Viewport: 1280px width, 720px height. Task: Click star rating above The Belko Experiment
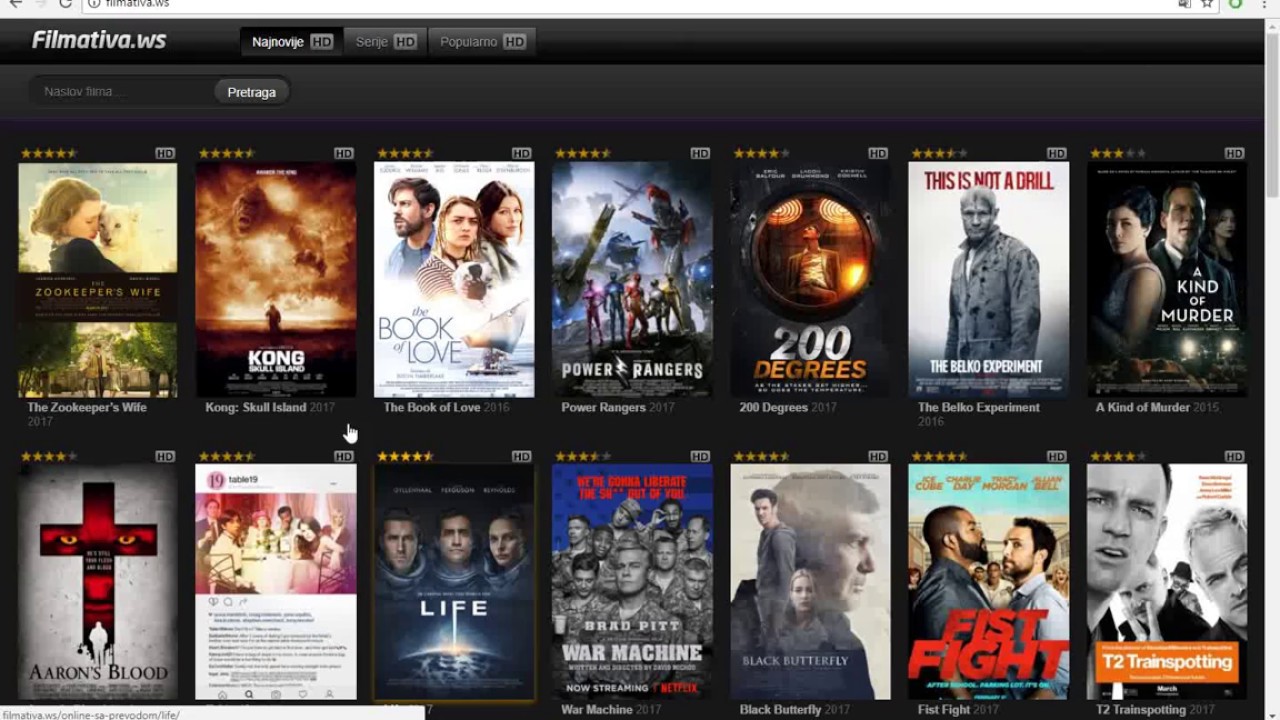tap(938, 153)
